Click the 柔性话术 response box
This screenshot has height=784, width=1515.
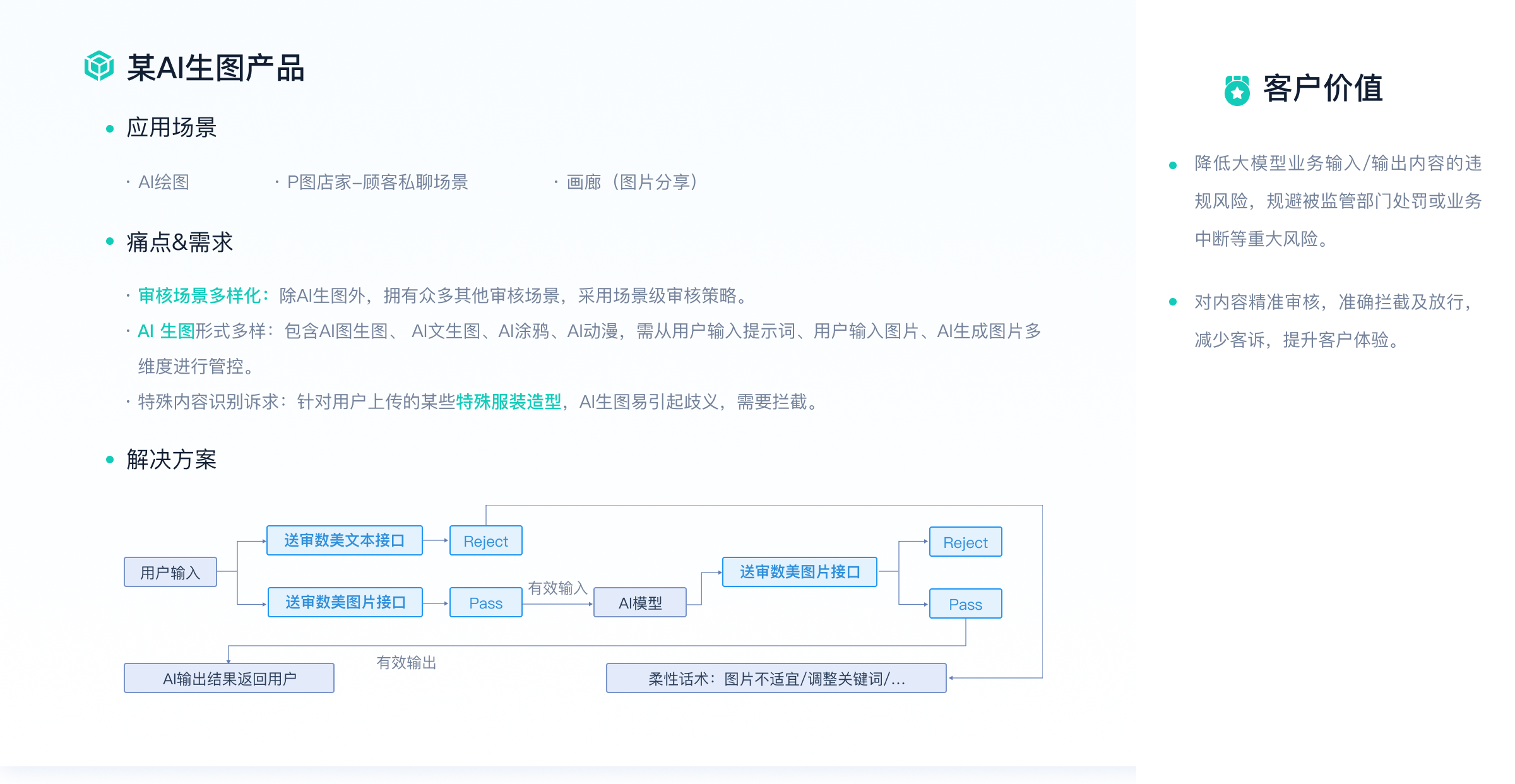click(x=776, y=679)
